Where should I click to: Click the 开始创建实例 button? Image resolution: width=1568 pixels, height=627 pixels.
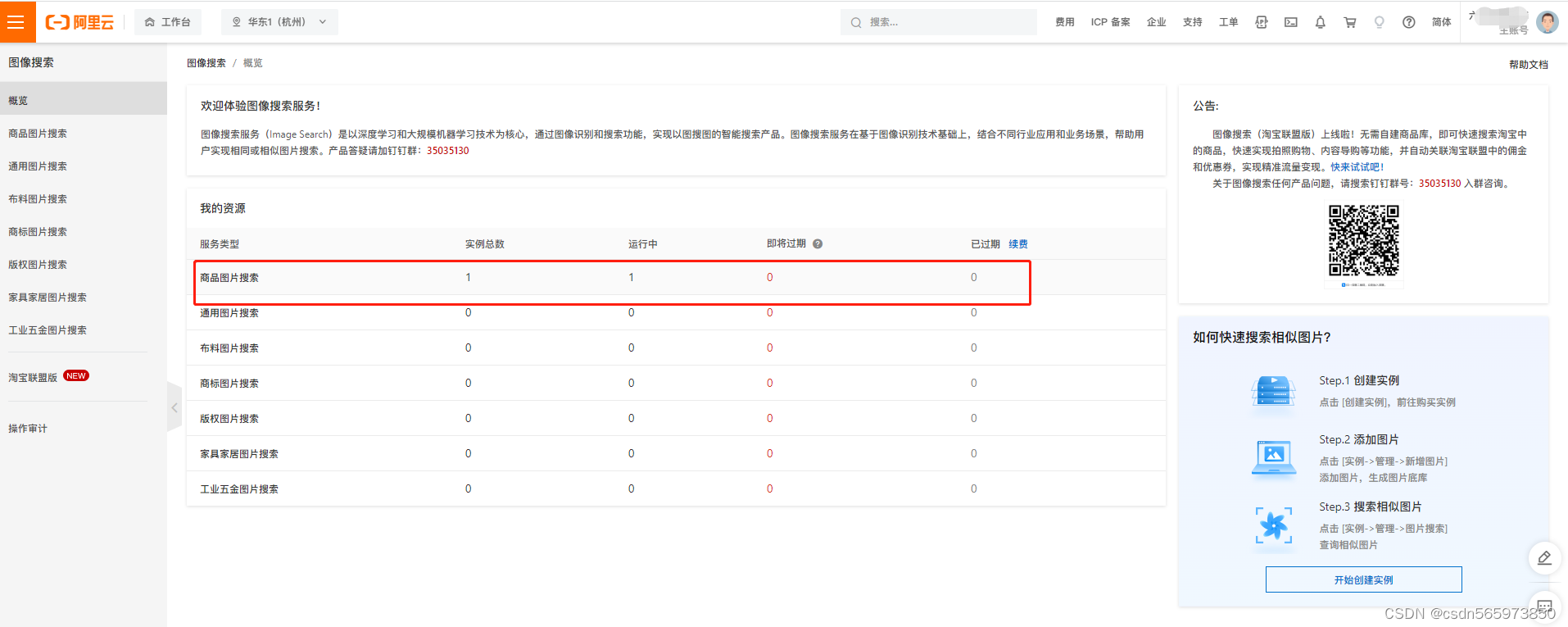click(1364, 579)
